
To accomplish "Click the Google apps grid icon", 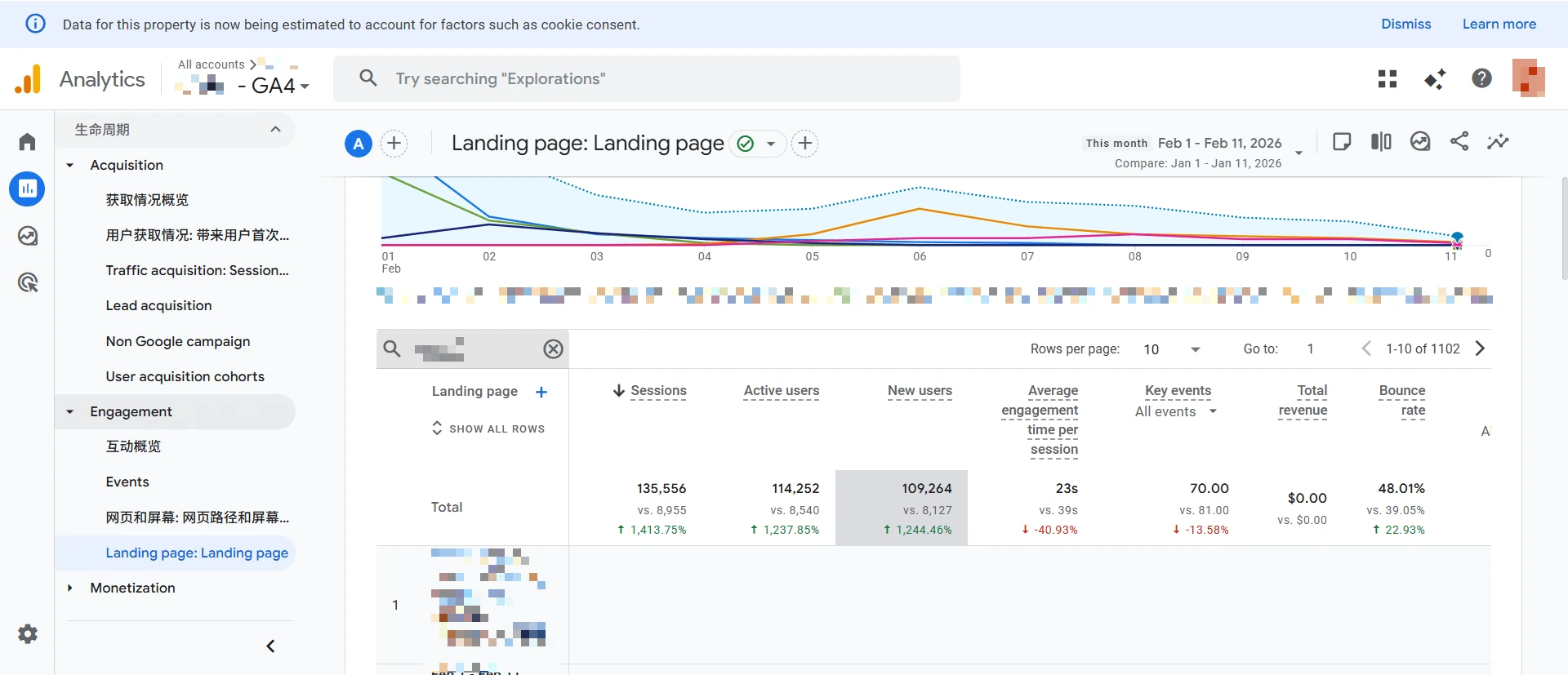I will point(1387,78).
